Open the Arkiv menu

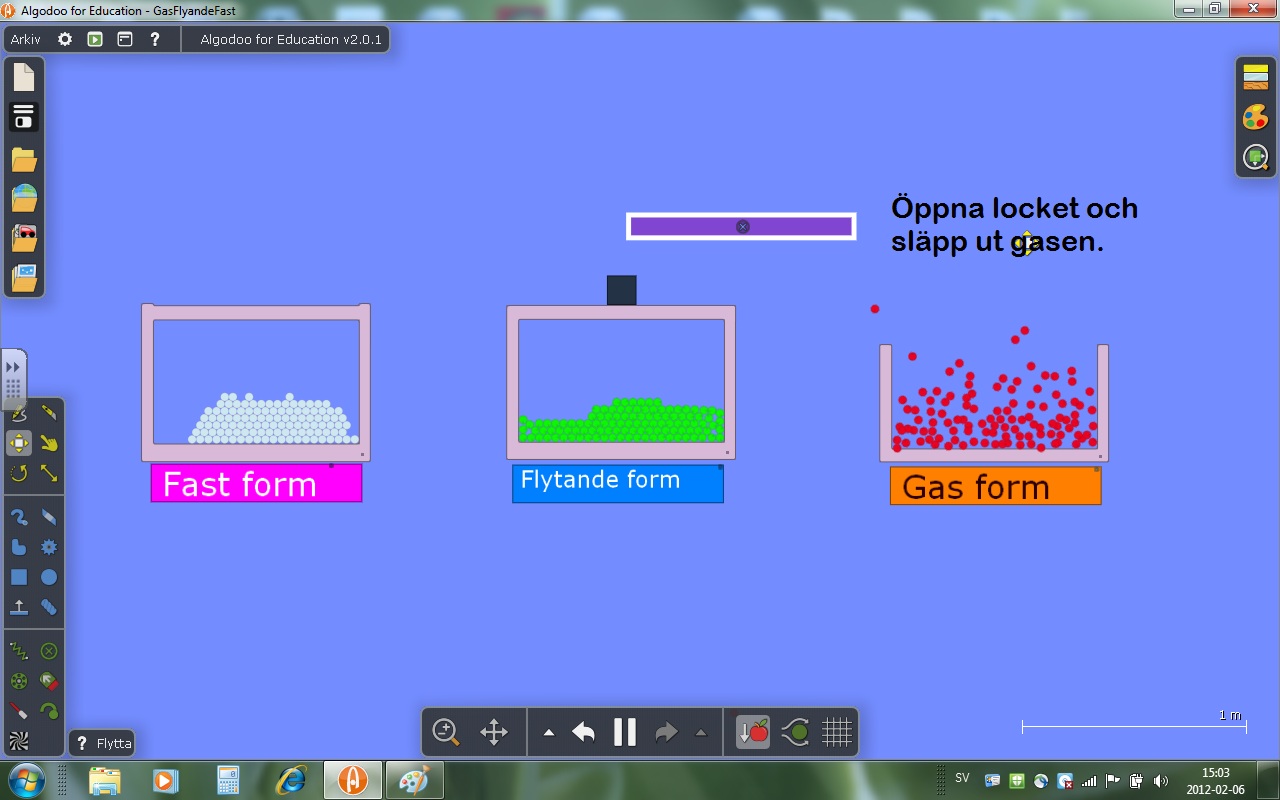(x=26, y=39)
